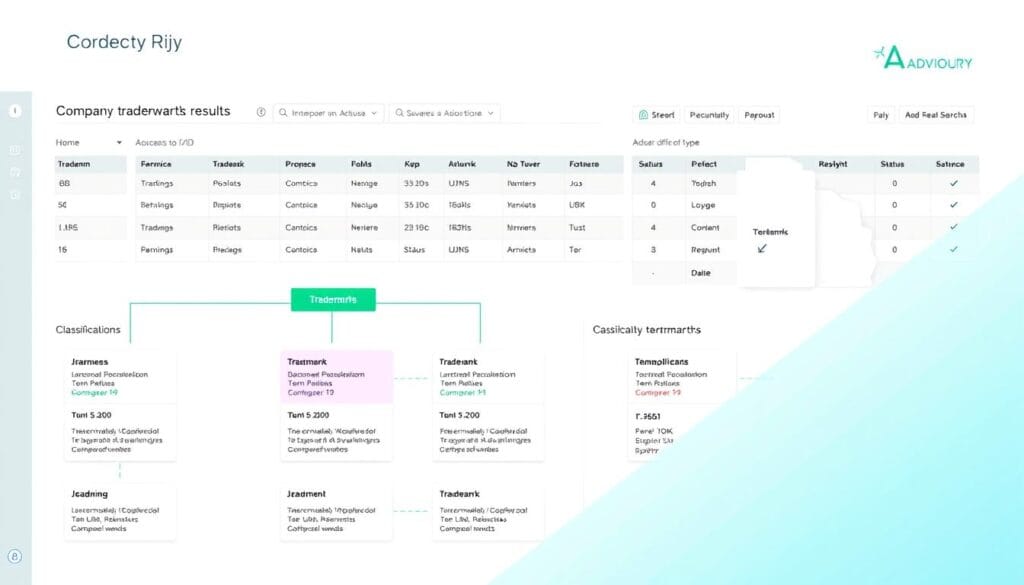Click the 'Regunt' cell
Screen dimensions: 1024x585
pos(706,249)
